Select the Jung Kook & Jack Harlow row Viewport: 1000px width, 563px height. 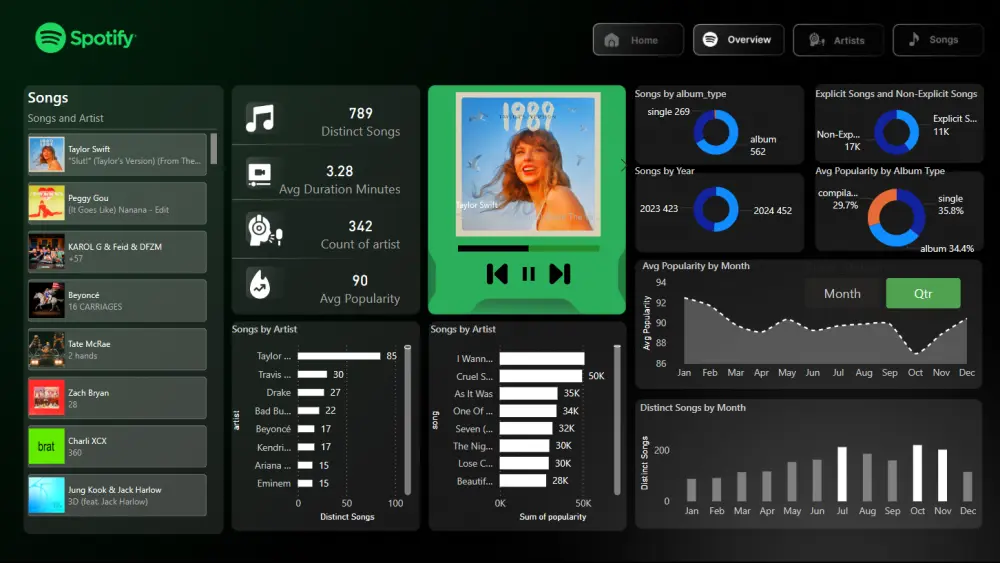click(117, 495)
